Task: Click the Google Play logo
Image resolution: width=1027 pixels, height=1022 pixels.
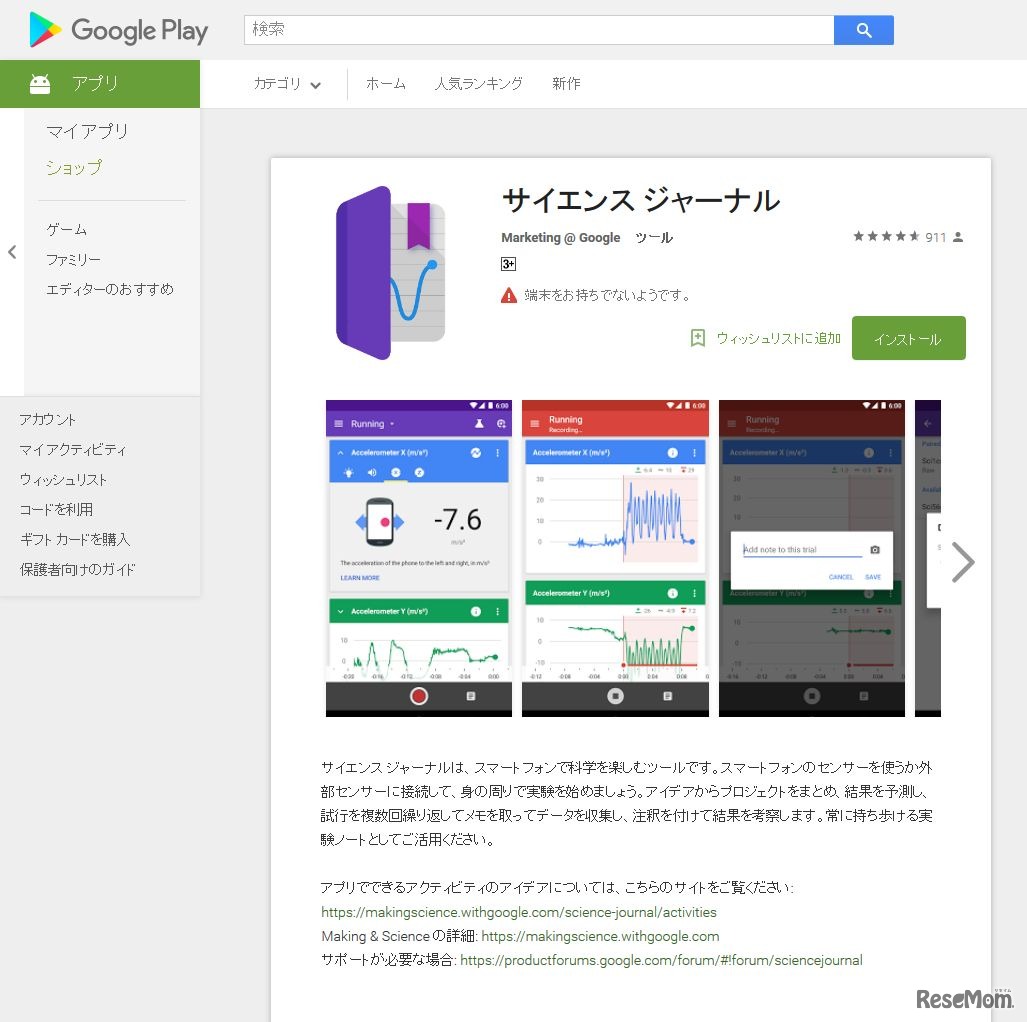Action: pos(119,30)
